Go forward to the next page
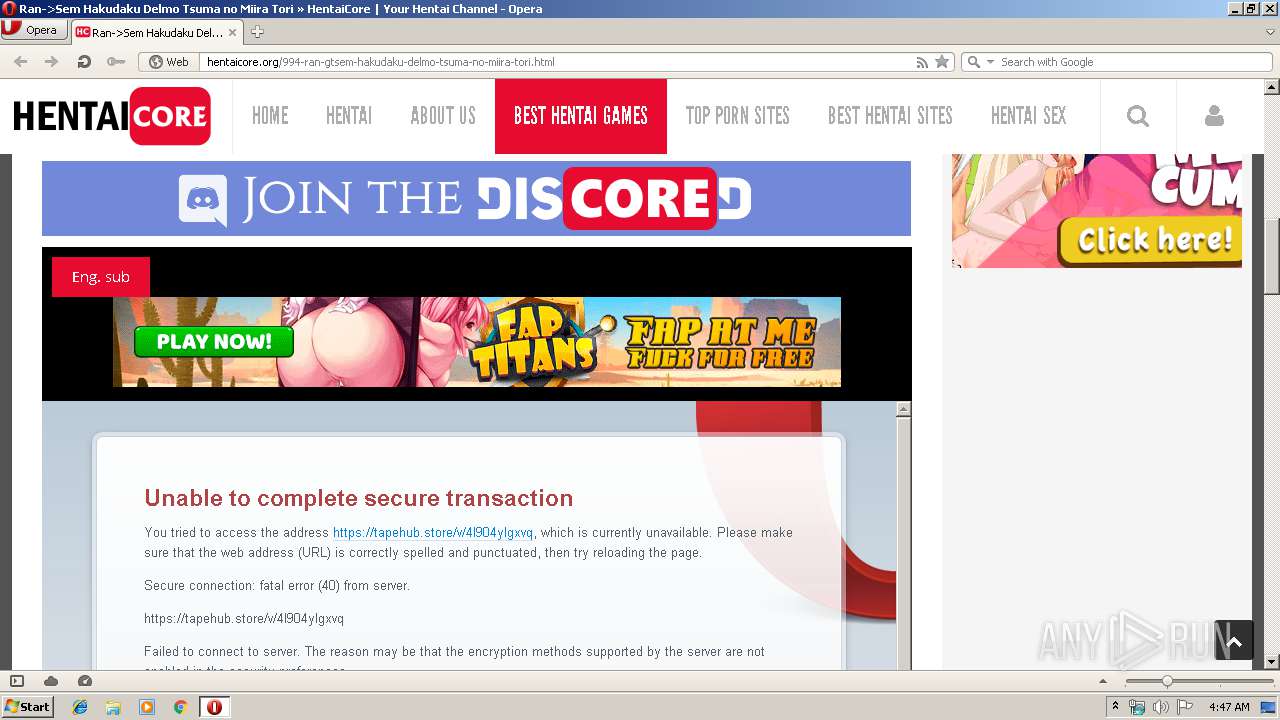The image size is (1280, 720). [x=51, y=62]
